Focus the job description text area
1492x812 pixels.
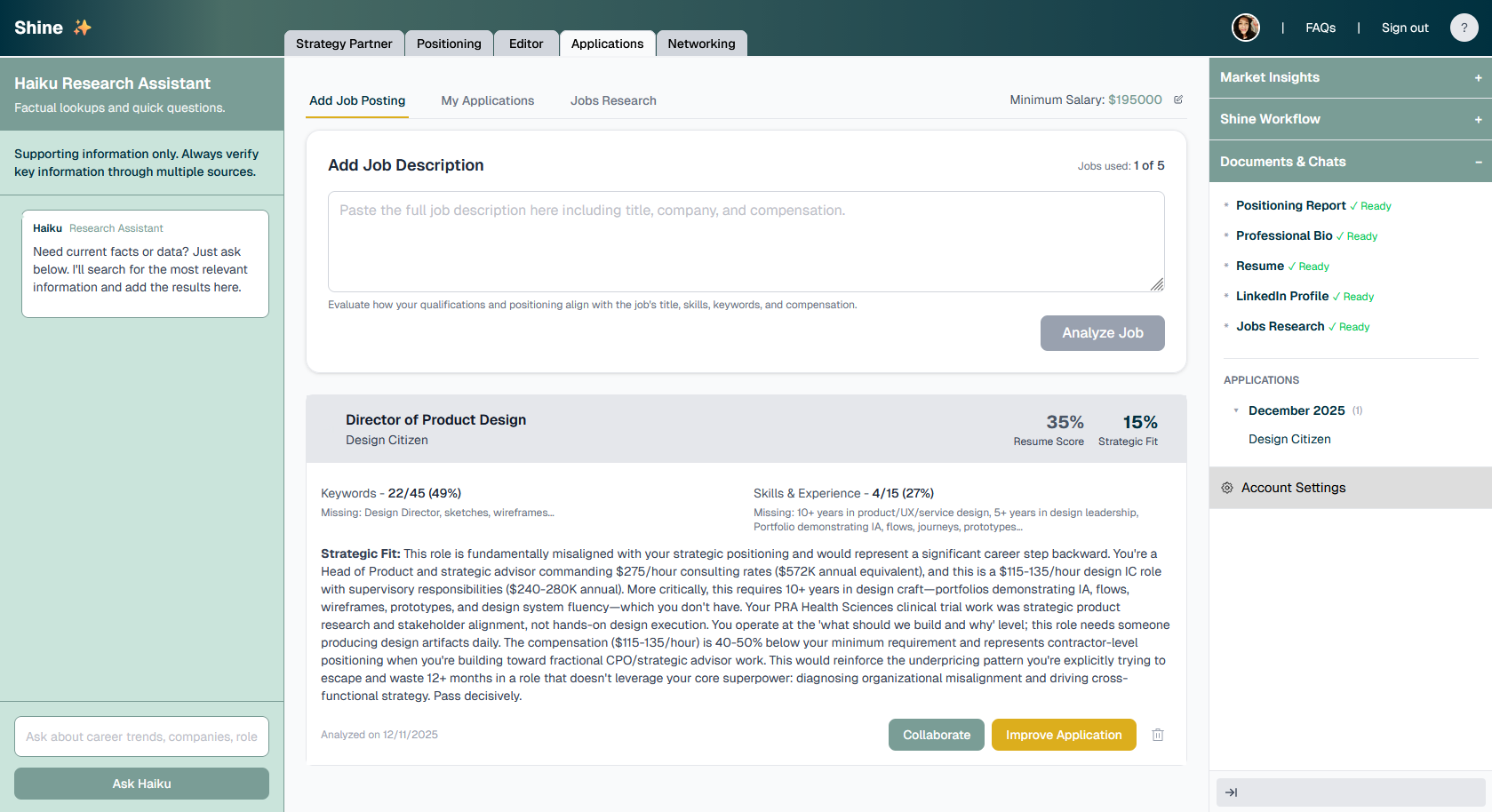pyautogui.click(x=746, y=242)
